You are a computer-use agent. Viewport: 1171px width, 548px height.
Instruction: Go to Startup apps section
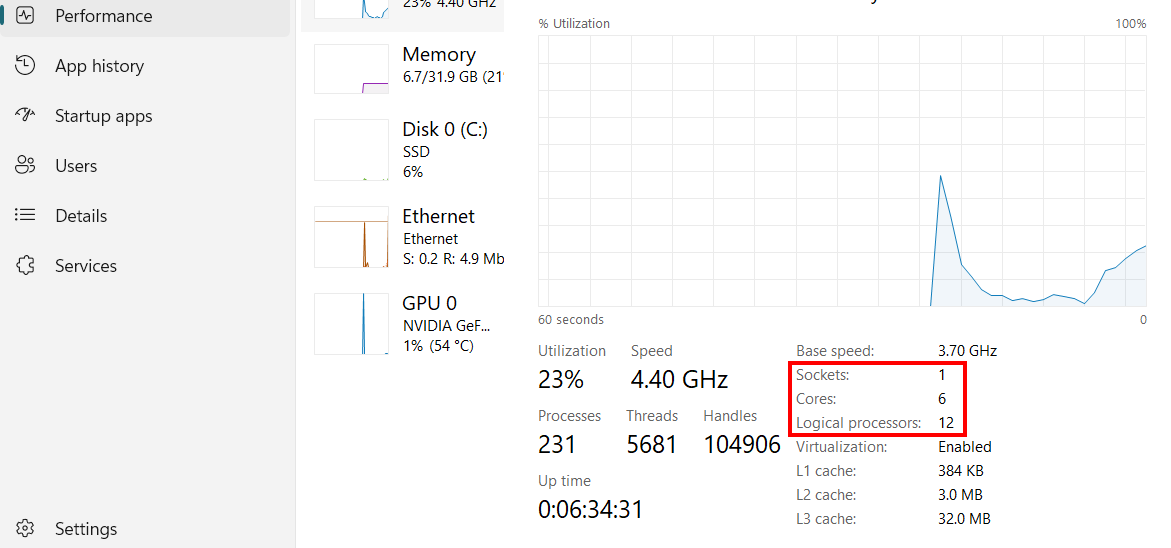click(103, 116)
